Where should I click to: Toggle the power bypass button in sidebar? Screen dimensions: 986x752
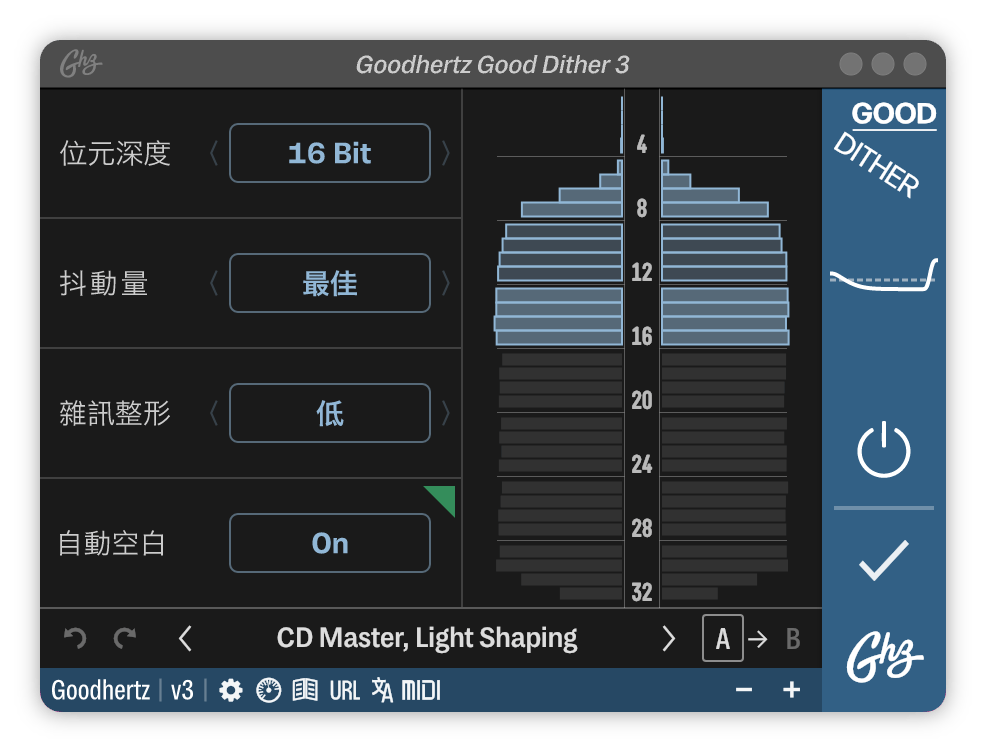[883, 448]
